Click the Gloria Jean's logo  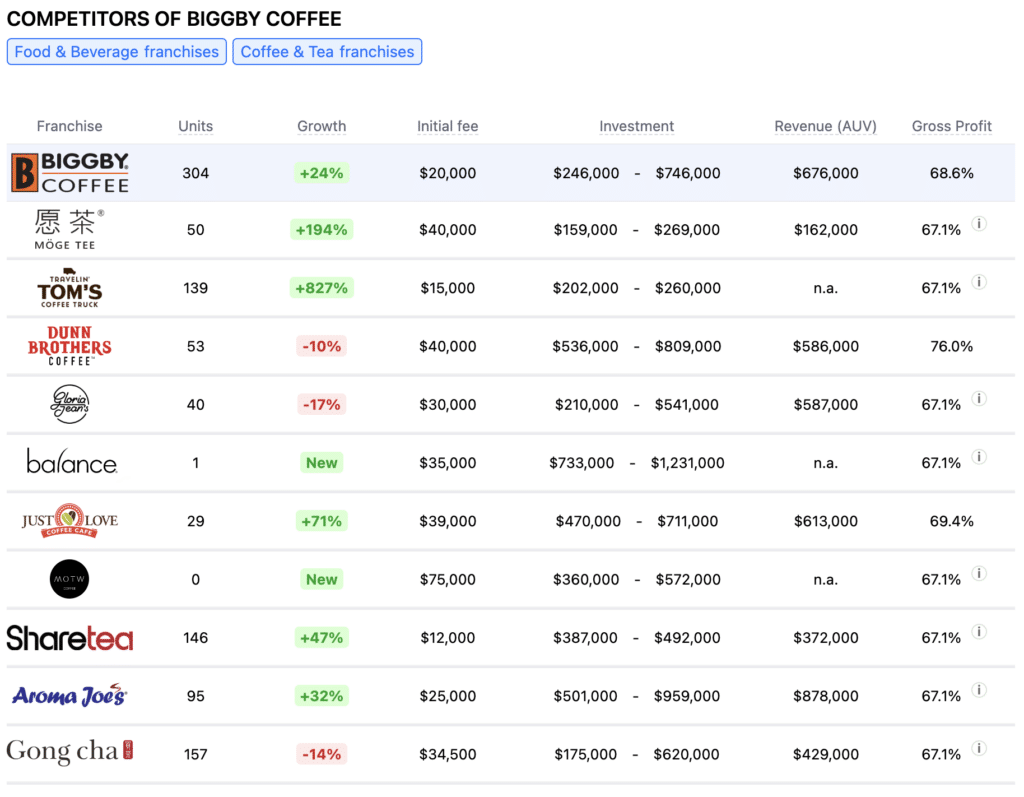coord(69,404)
